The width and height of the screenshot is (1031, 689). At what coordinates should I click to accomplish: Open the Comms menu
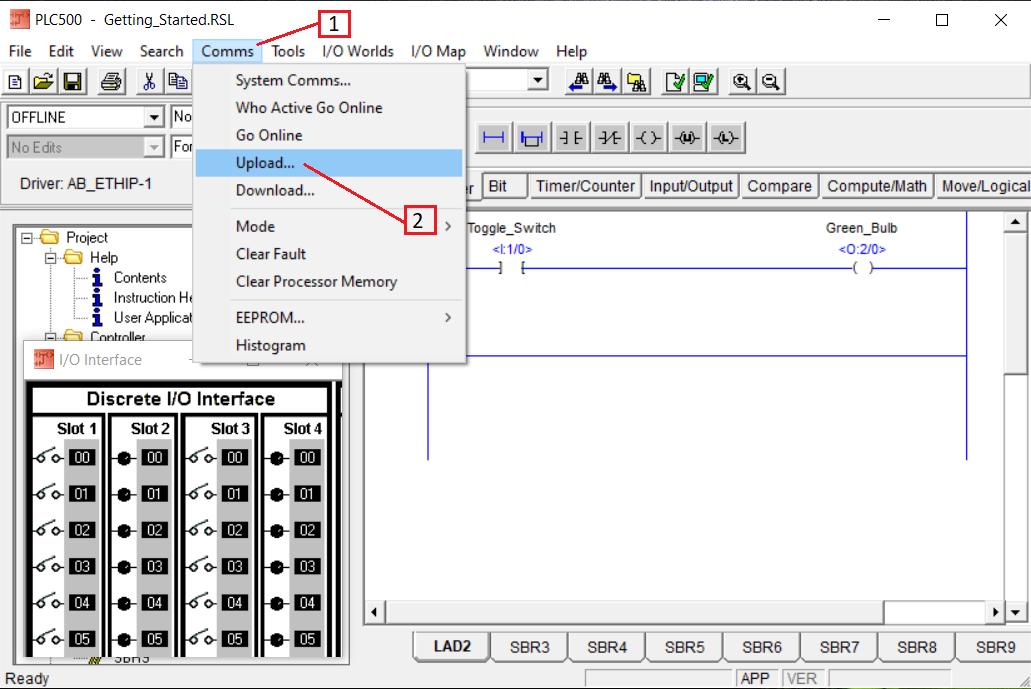[x=228, y=51]
